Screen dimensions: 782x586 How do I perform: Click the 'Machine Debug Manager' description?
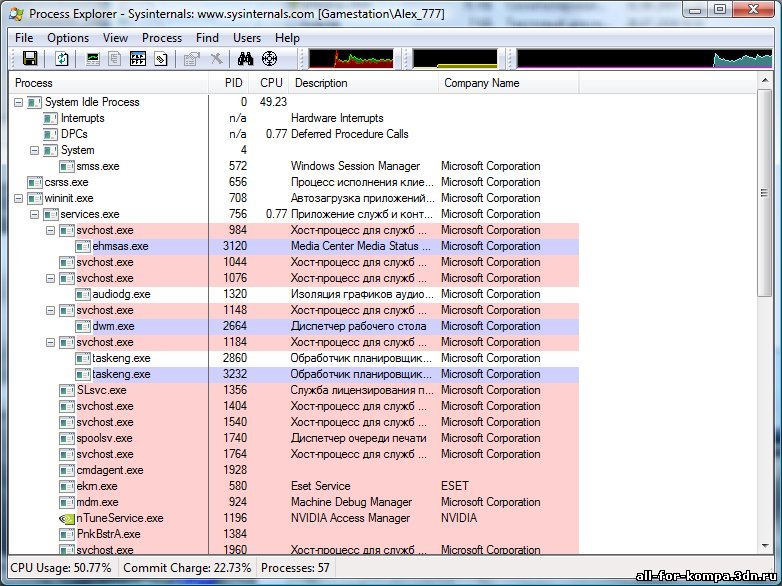(x=351, y=502)
